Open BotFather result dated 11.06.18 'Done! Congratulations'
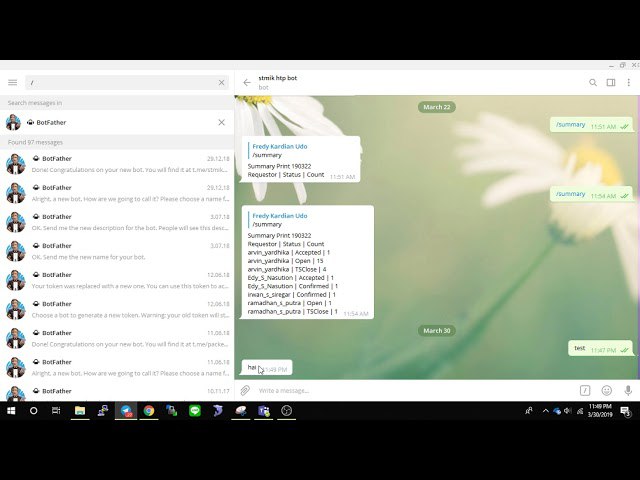This screenshot has width=640, height=480. (x=117, y=338)
